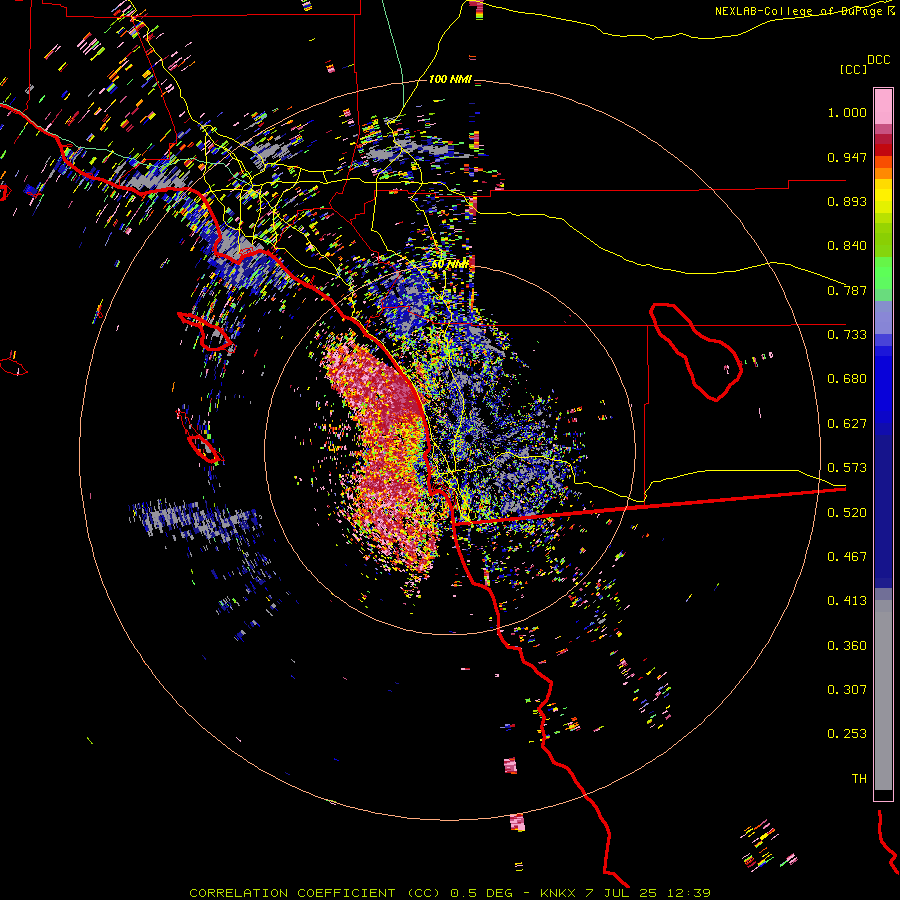900x900 pixels.
Task: Click the 0.467 scale value
Action: pyautogui.click(x=847, y=557)
